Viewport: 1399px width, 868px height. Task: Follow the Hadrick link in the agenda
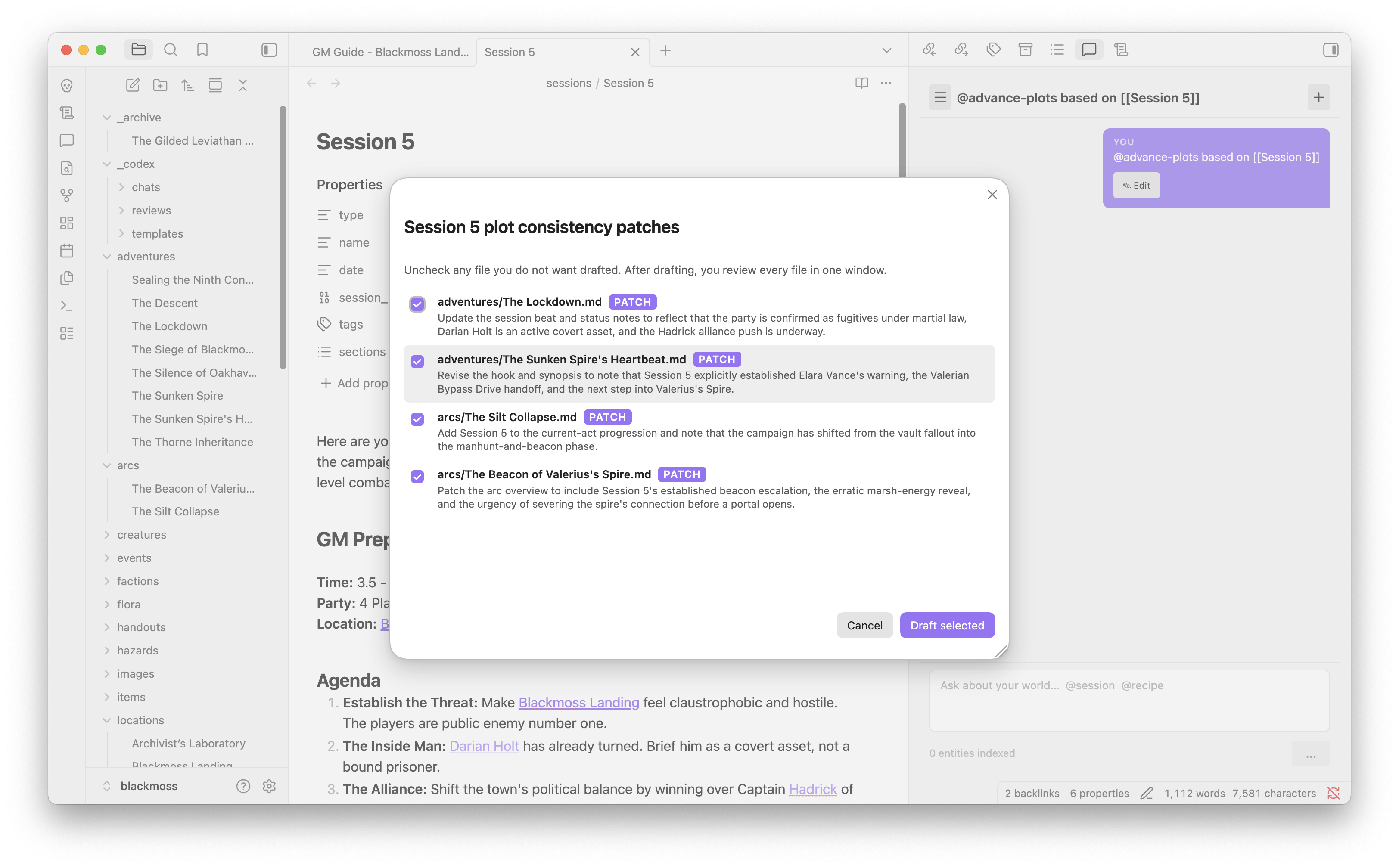click(x=813, y=789)
